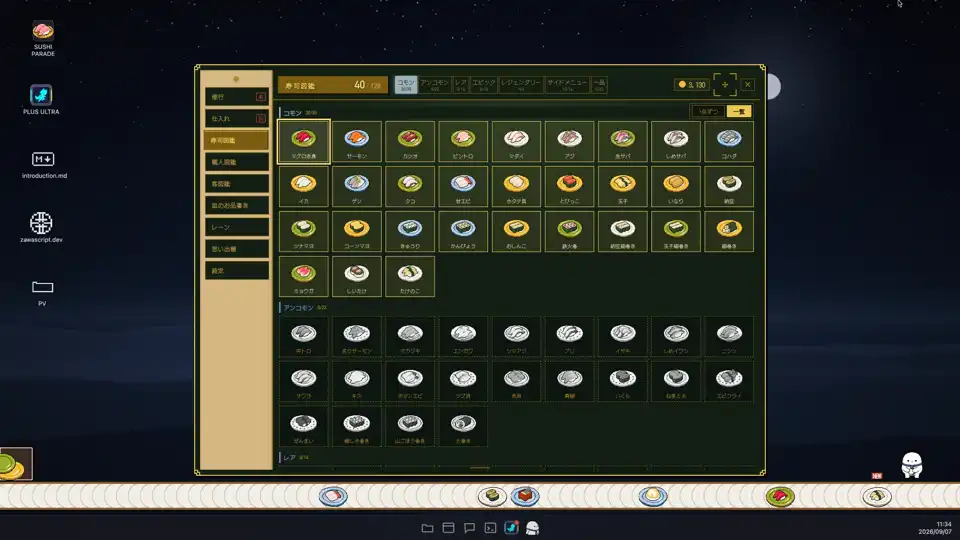Pick the しめサバ sushi card
This screenshot has height=540, width=960.
(676, 141)
